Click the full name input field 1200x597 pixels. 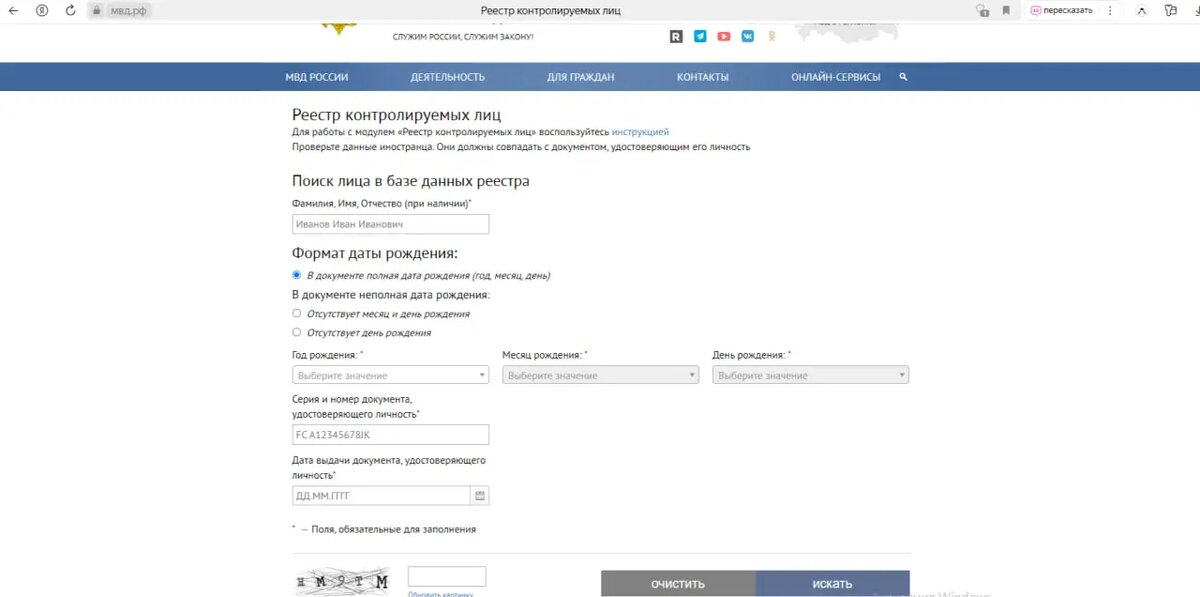tap(390, 223)
